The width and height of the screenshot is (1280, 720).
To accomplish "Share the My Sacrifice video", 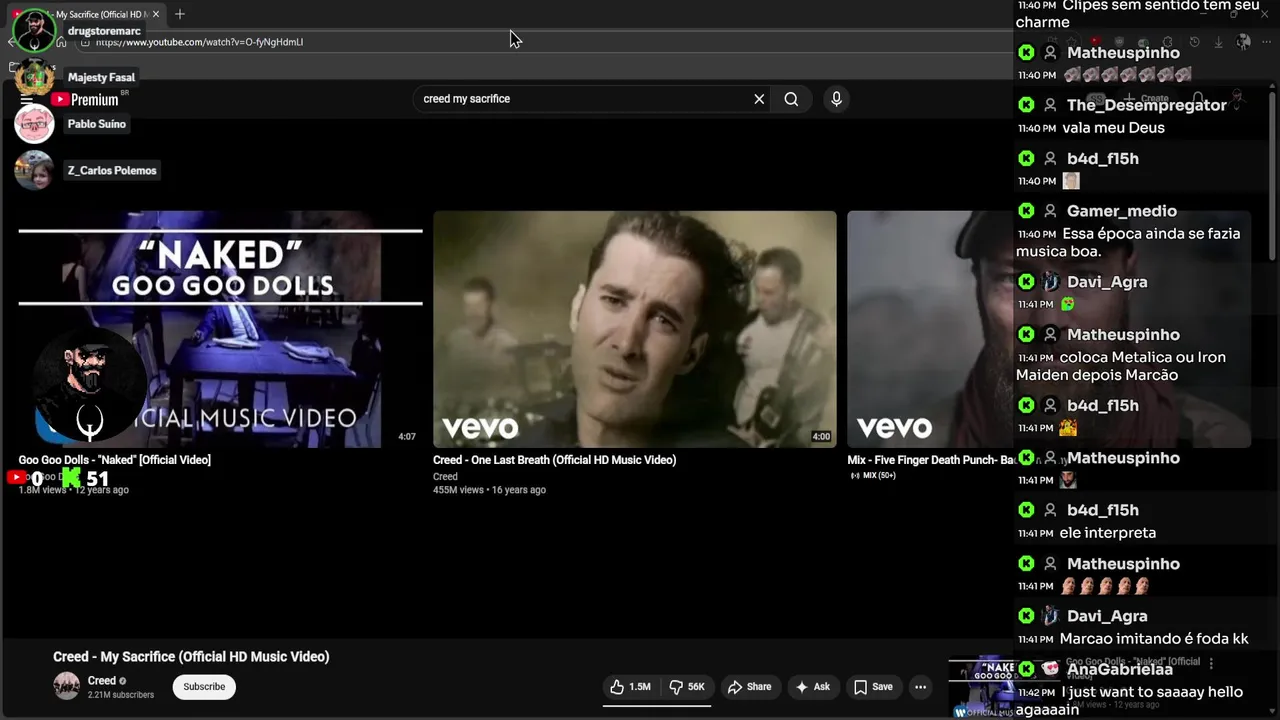I will pos(749,687).
